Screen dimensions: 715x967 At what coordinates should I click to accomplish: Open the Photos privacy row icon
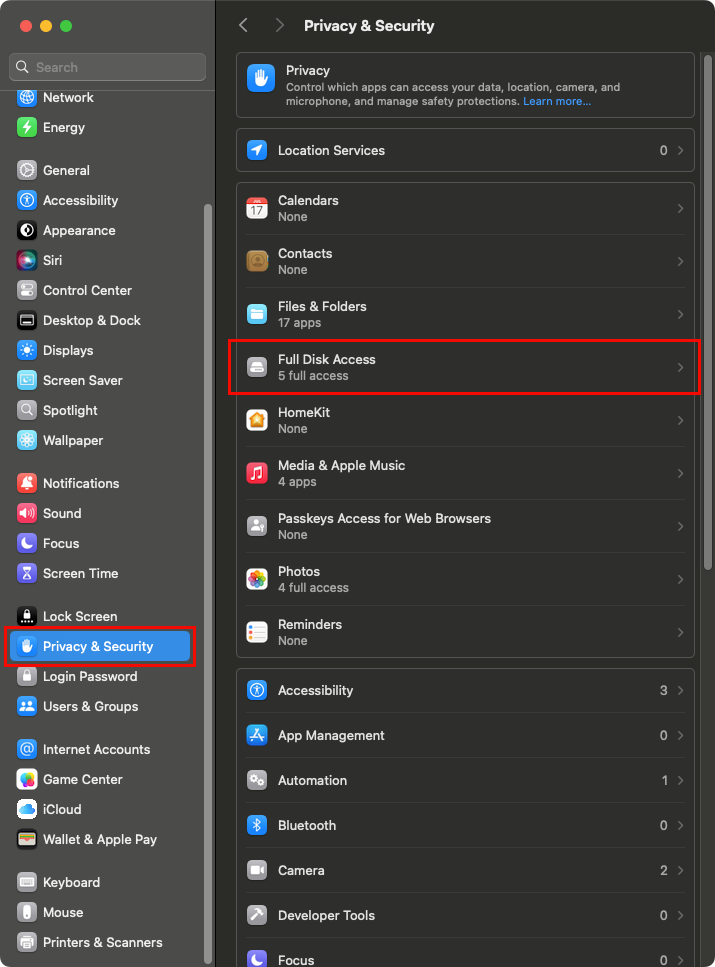tap(258, 579)
